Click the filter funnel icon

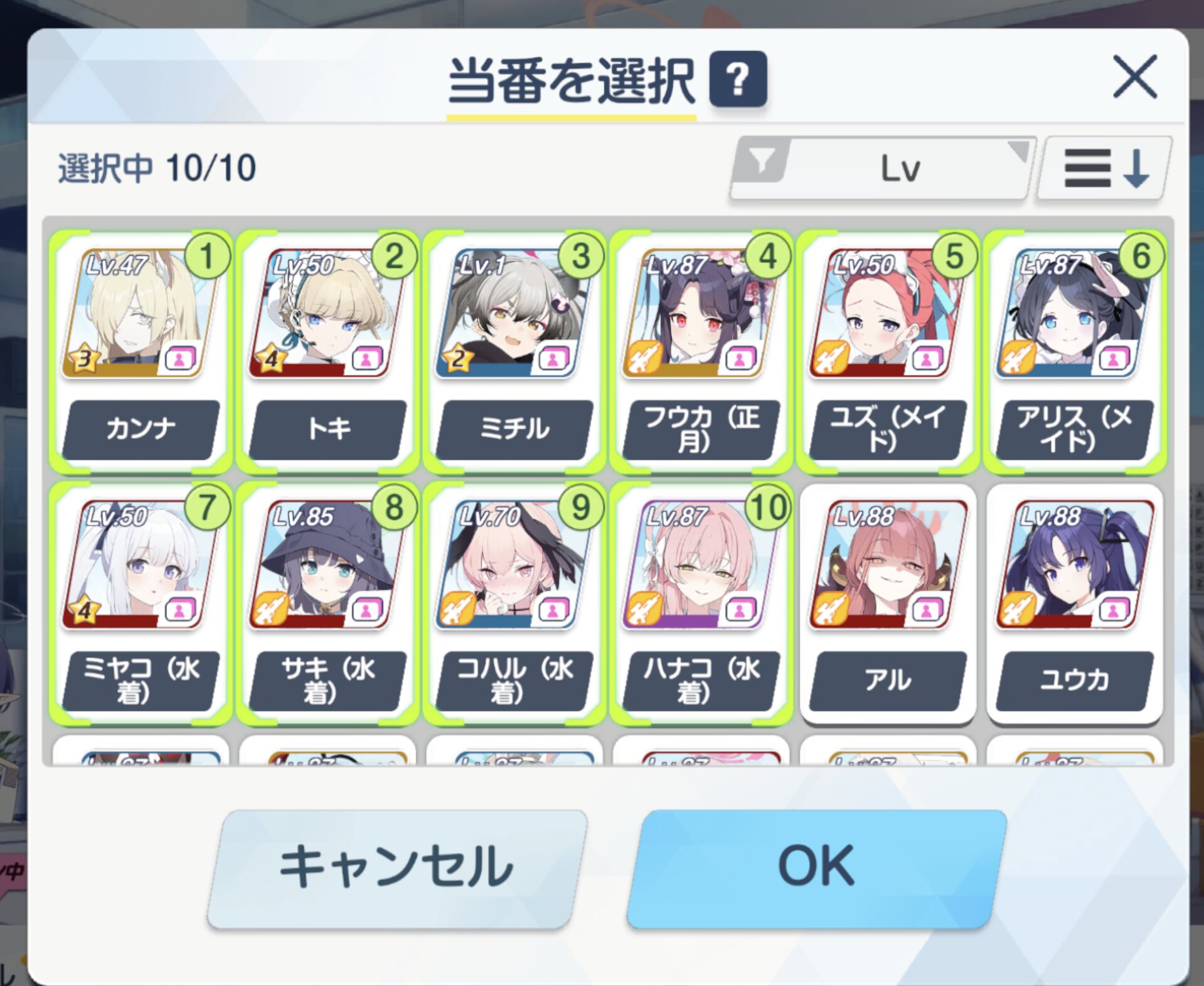762,162
